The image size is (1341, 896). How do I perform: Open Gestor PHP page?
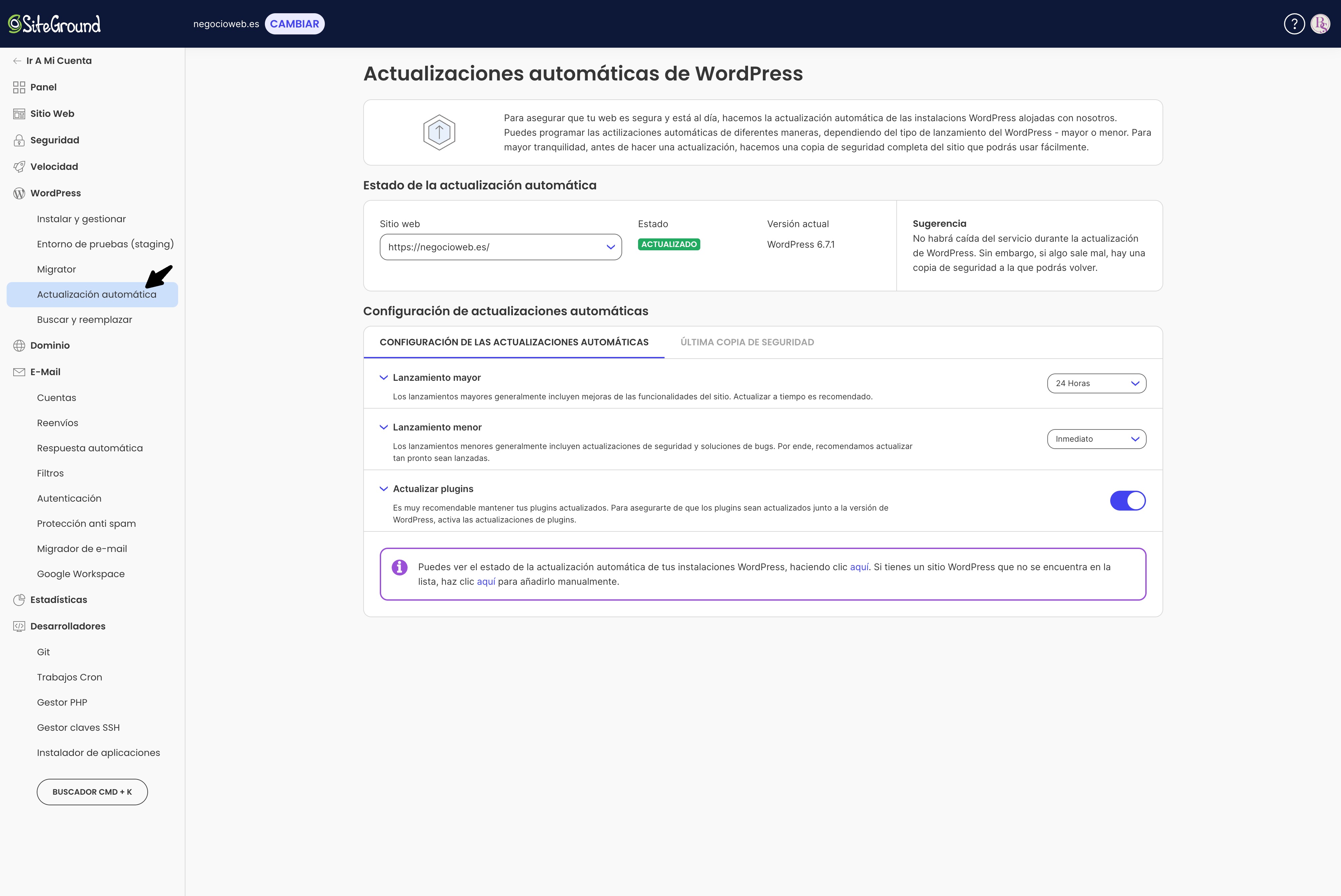pyautogui.click(x=62, y=702)
